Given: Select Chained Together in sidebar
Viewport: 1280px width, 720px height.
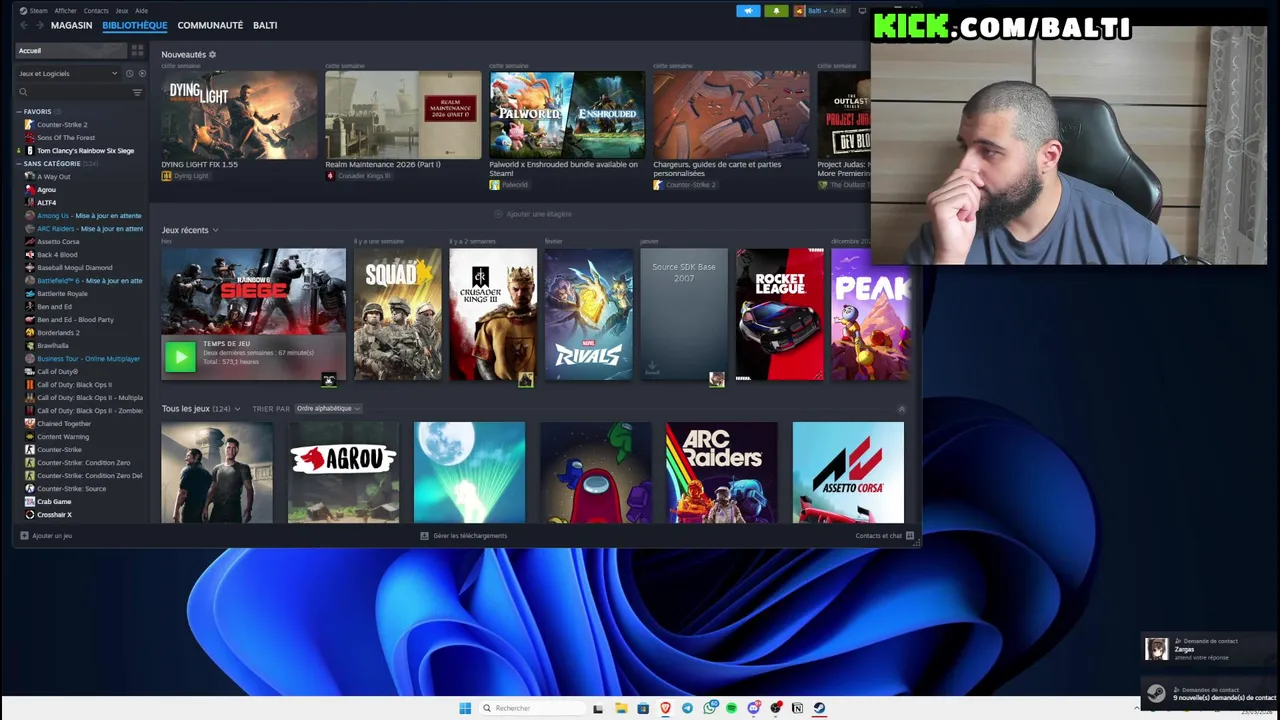Looking at the screenshot, I should coord(64,424).
